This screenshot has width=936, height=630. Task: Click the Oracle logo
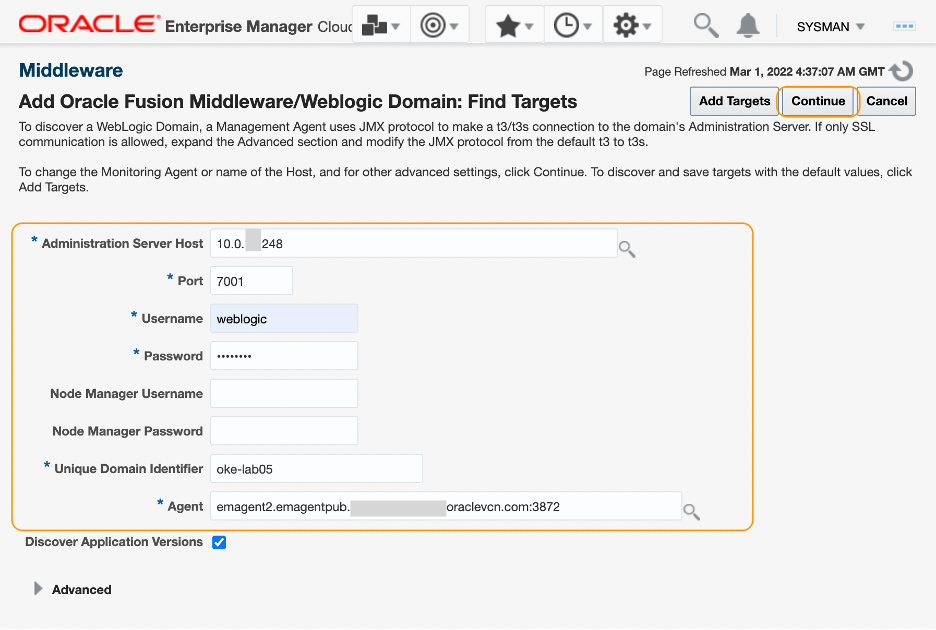(x=89, y=24)
